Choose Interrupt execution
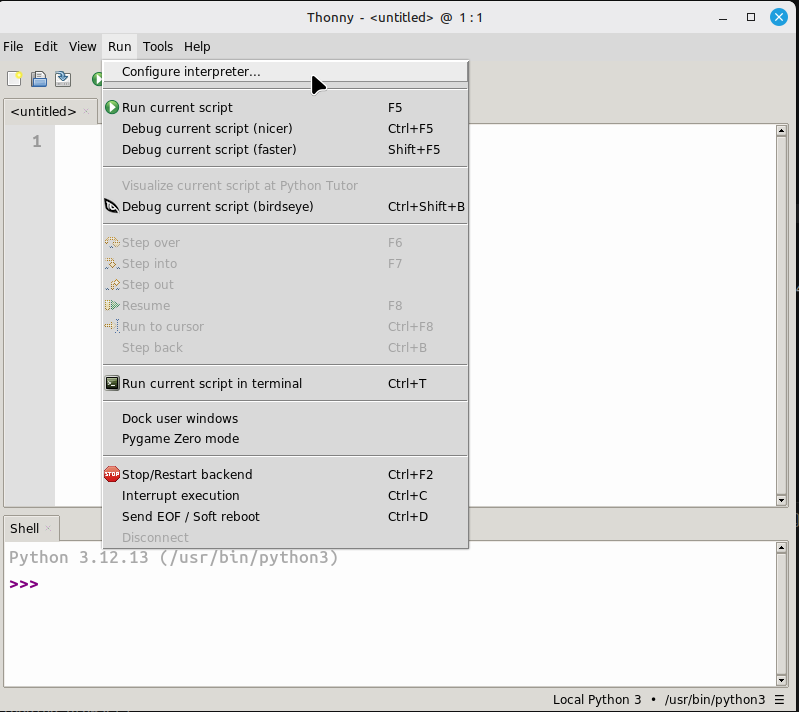Screen dimensions: 799x712 [285, 495]
